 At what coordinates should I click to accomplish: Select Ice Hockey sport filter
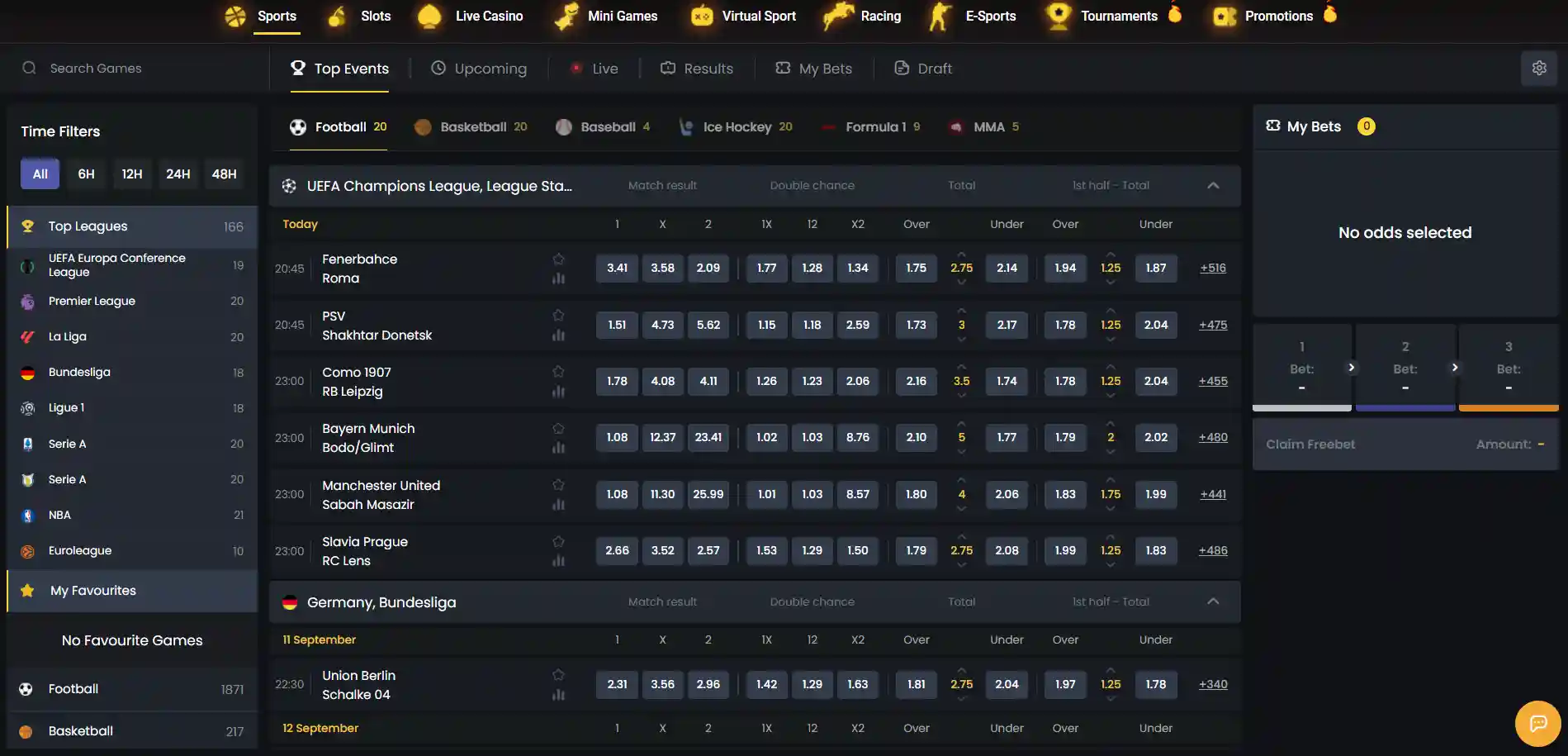point(735,127)
